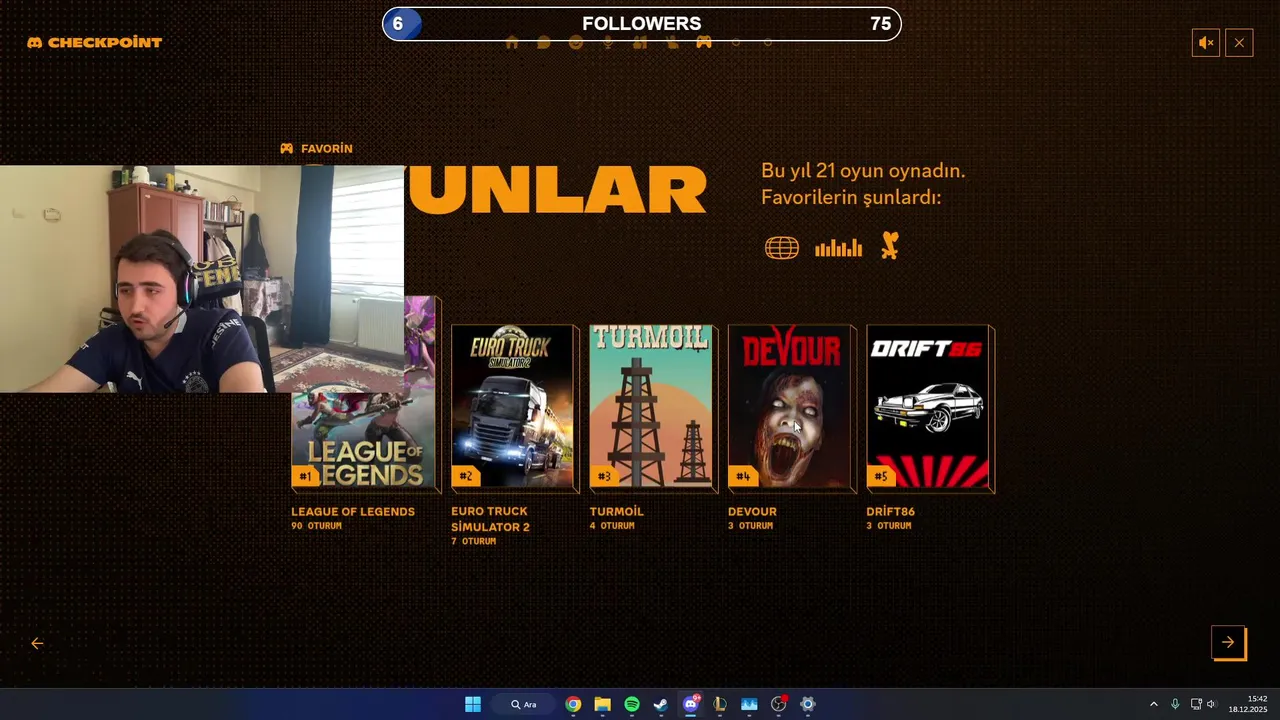This screenshot has height=720, width=1280.
Task: Open the blue chart app in taskbar
Action: 749,704
